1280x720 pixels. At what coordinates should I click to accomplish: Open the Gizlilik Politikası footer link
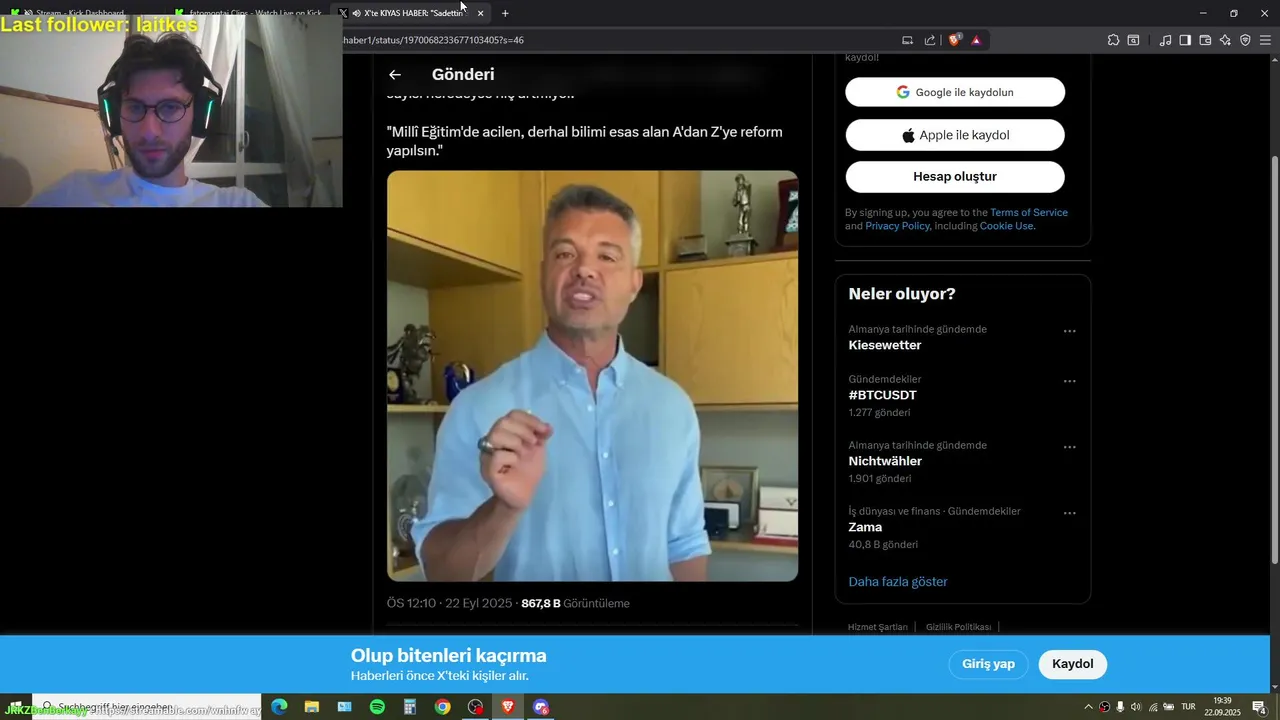point(958,627)
